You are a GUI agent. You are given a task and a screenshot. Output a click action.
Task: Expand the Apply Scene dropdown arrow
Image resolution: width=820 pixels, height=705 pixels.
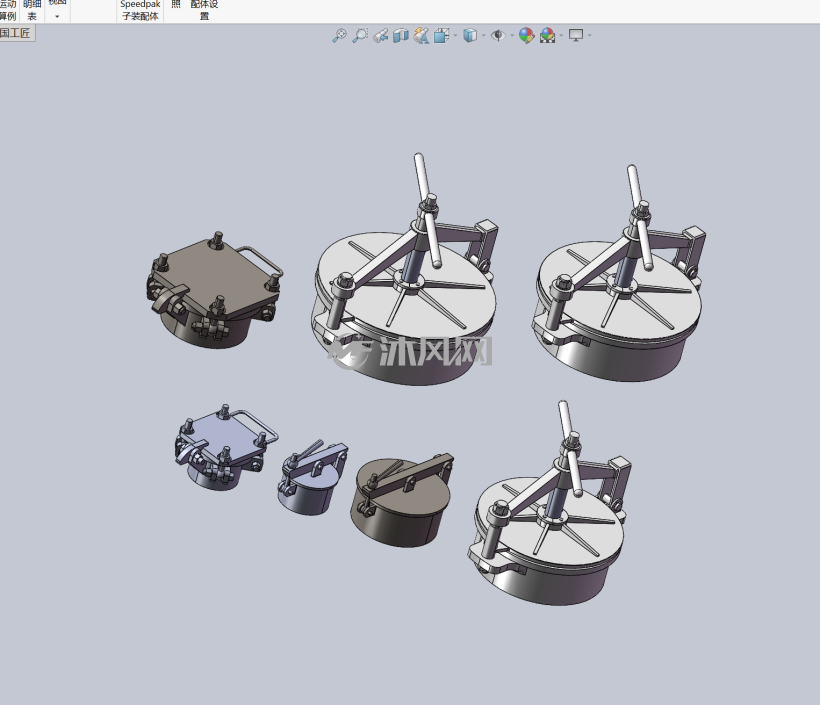561,36
